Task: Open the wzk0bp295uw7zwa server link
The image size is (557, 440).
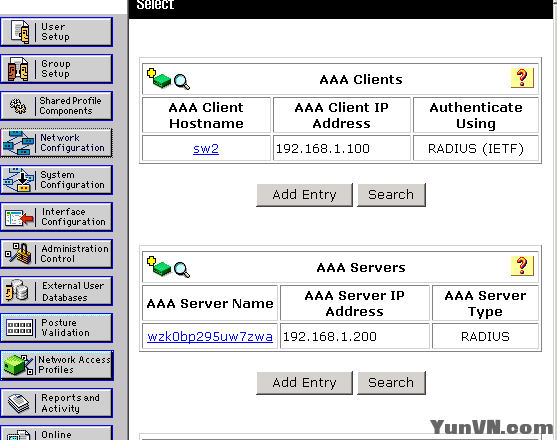Action: (x=210, y=336)
